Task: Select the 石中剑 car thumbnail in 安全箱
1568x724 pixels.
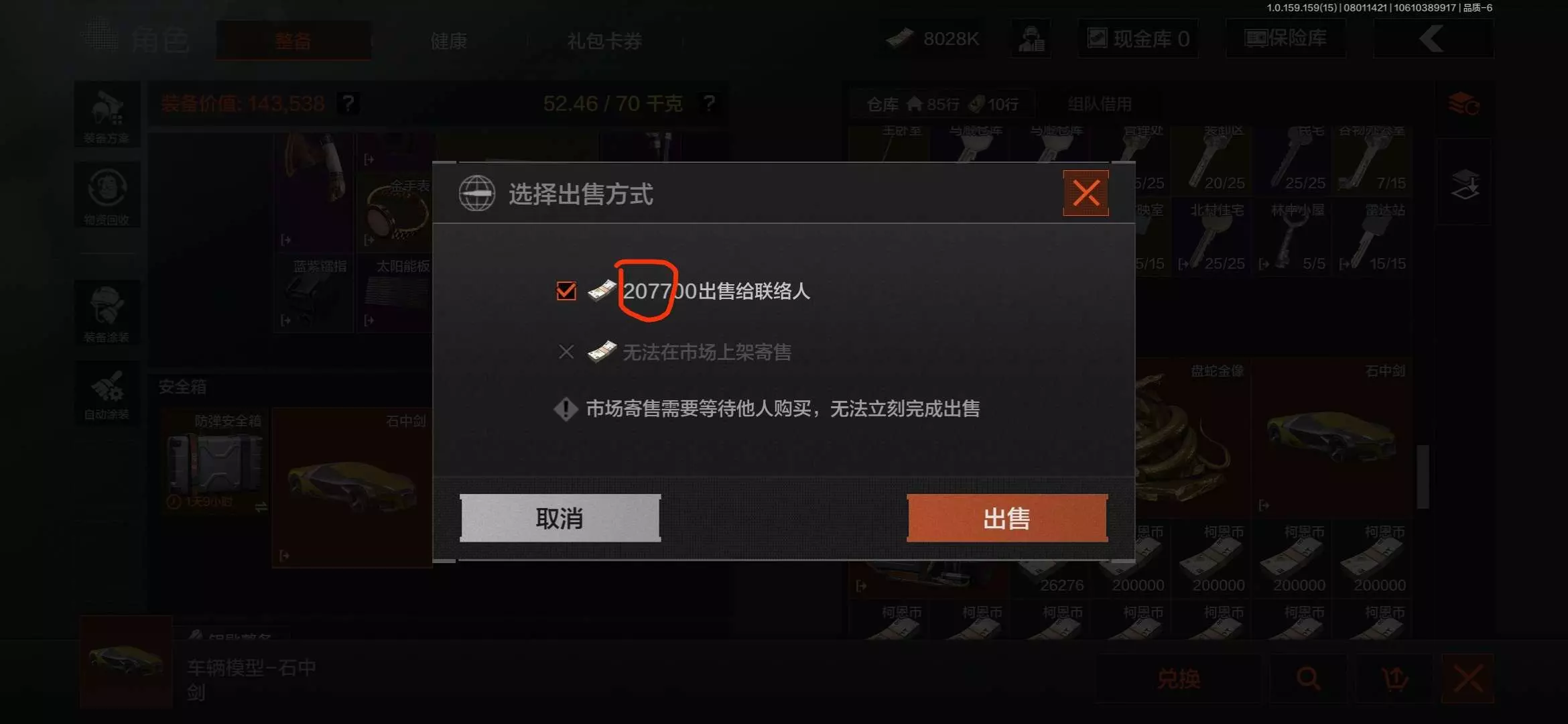Action: pos(352,487)
